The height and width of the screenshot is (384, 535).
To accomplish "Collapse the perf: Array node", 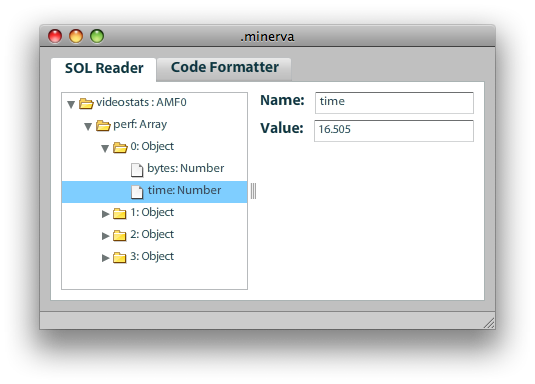I will (x=88, y=127).
